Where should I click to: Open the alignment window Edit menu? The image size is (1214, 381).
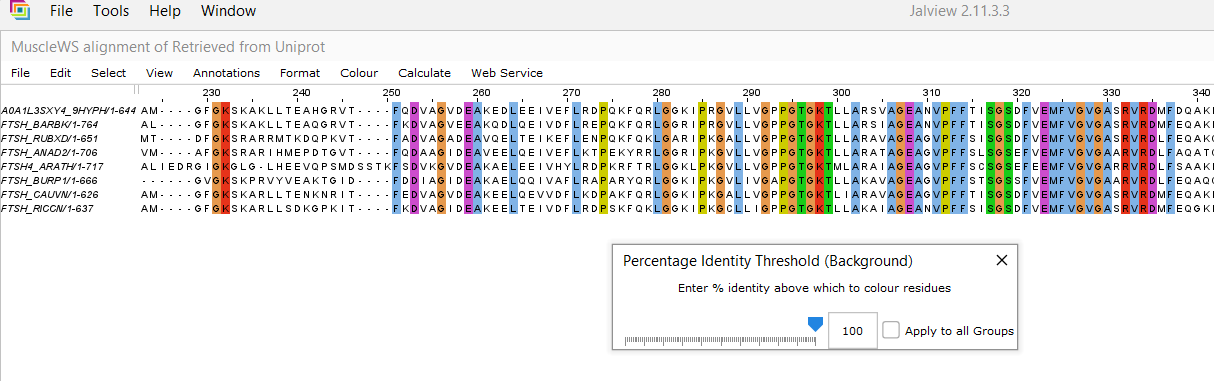[60, 73]
